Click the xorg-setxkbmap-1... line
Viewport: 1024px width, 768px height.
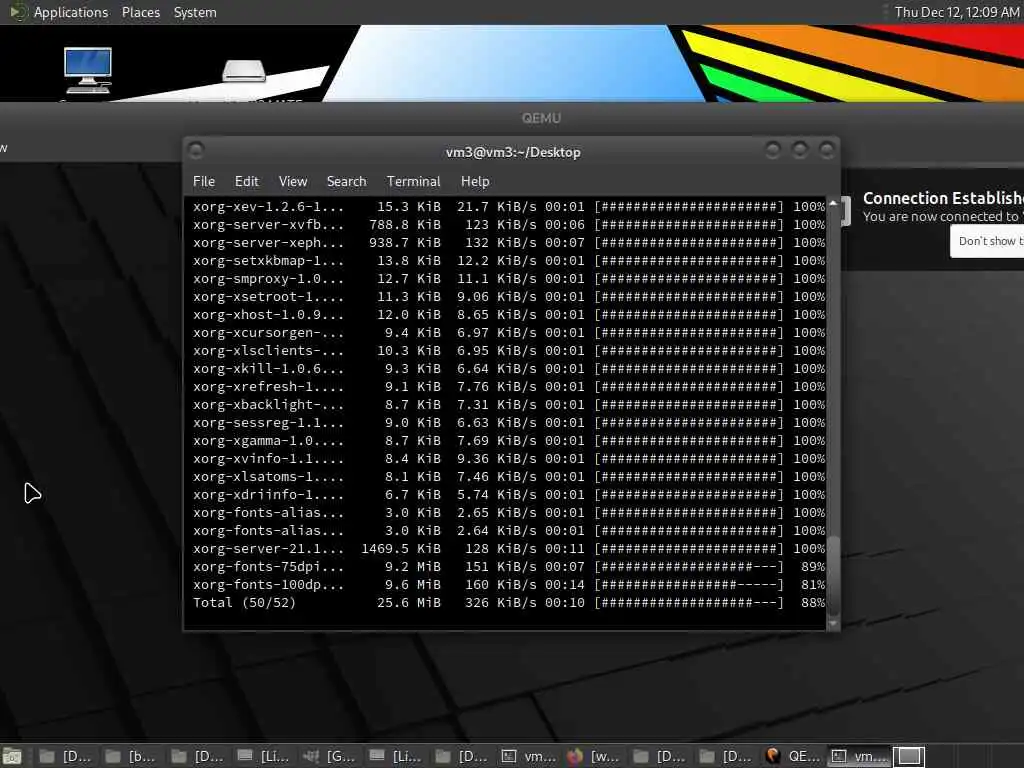click(x=509, y=261)
